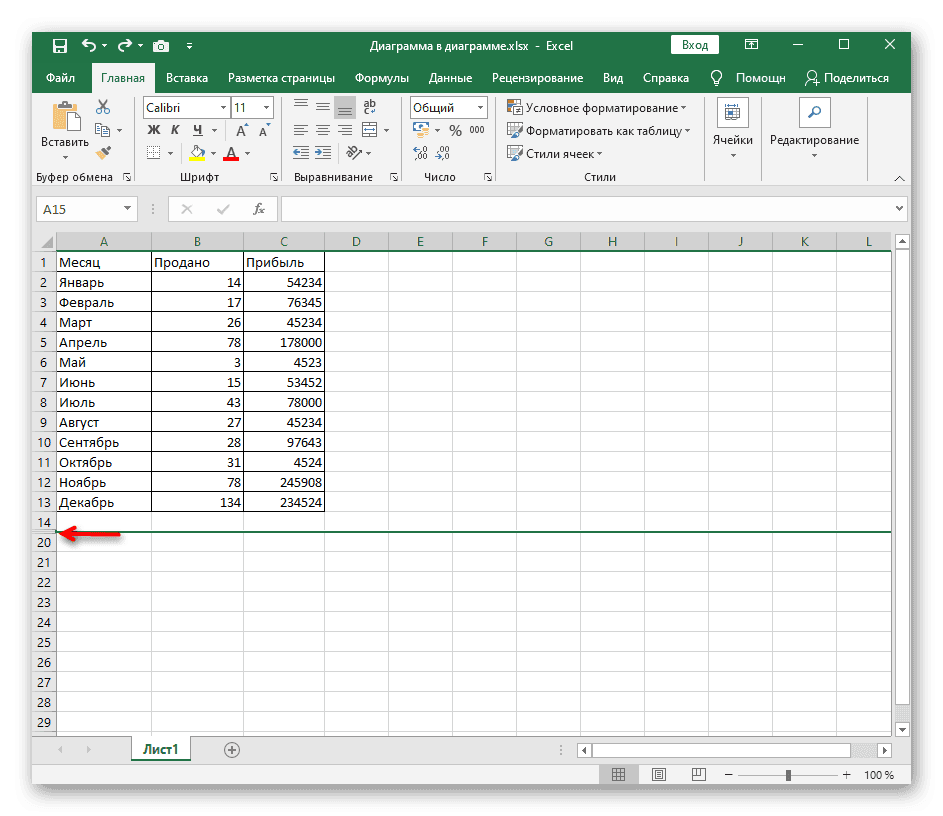
Task: Select the Format Painter brush
Action: click(x=103, y=152)
